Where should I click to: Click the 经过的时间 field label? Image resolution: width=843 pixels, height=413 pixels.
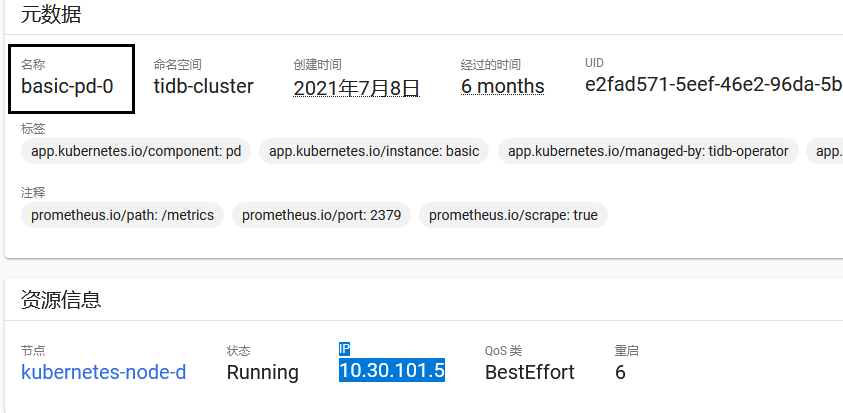[x=491, y=65]
